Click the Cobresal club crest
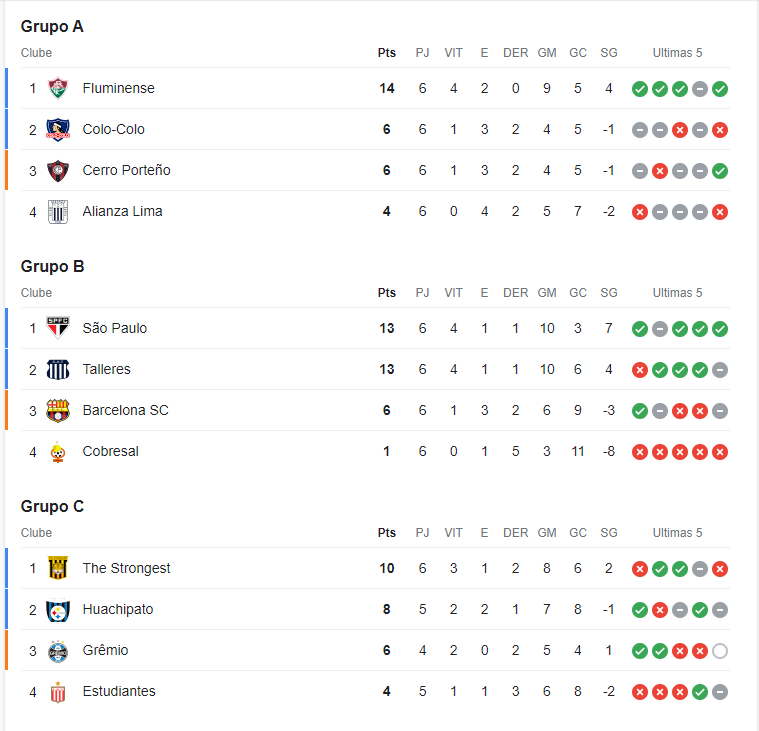 tap(58, 452)
